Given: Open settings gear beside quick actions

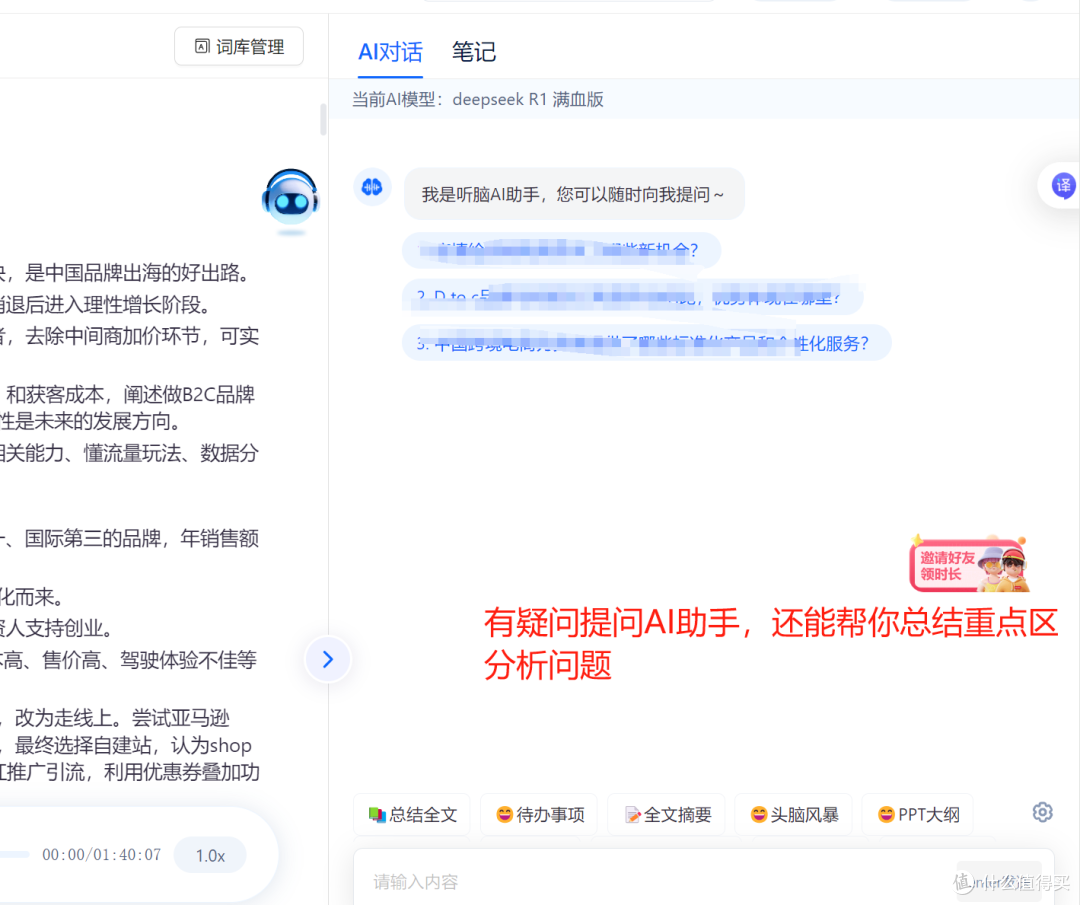Looking at the screenshot, I should pos(1042,813).
